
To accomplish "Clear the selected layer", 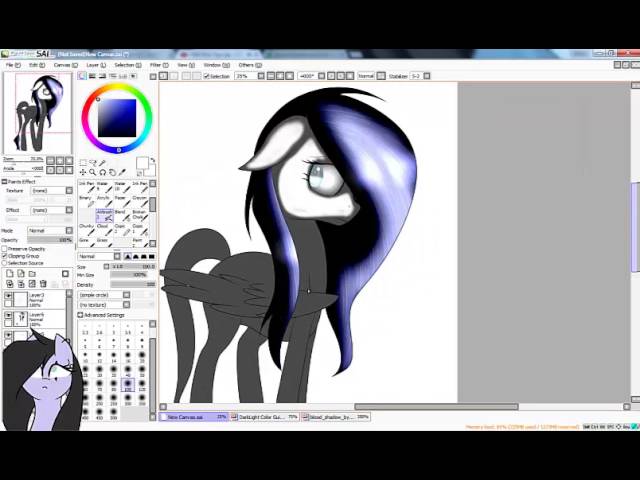I will tap(32, 284).
